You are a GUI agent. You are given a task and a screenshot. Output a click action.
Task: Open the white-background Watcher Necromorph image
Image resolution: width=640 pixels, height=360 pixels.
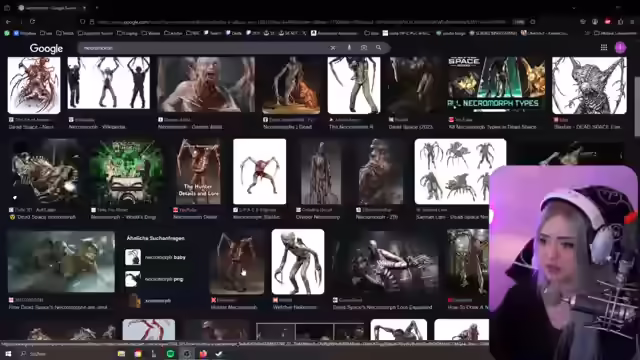pyautogui.click(x=298, y=262)
